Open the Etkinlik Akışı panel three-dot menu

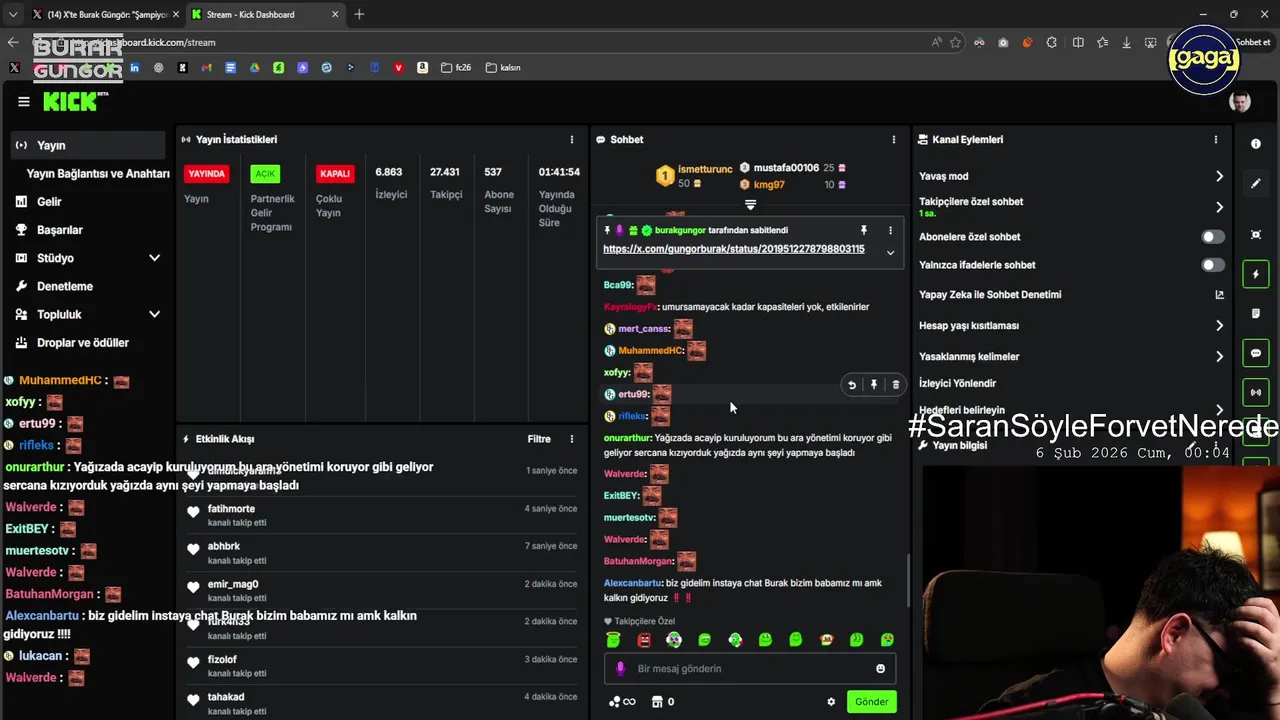click(x=572, y=439)
